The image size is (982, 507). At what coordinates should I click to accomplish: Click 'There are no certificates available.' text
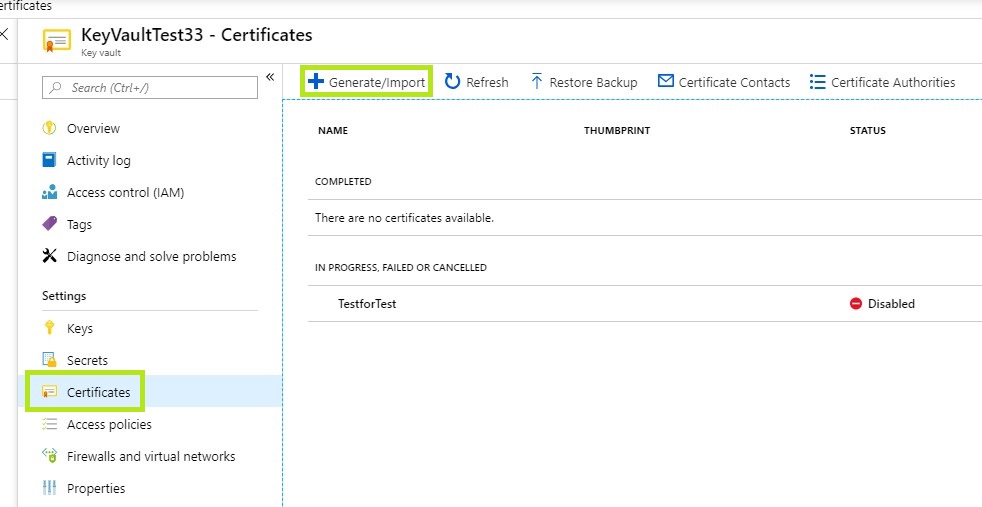tap(405, 218)
